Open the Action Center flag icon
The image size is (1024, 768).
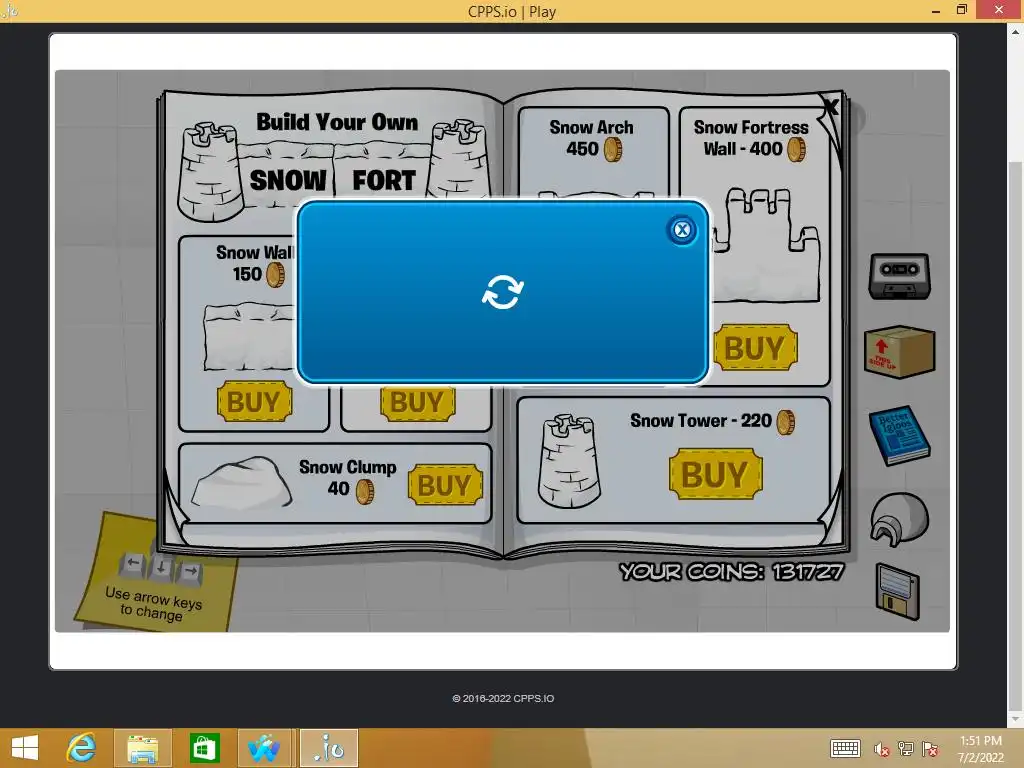point(930,749)
